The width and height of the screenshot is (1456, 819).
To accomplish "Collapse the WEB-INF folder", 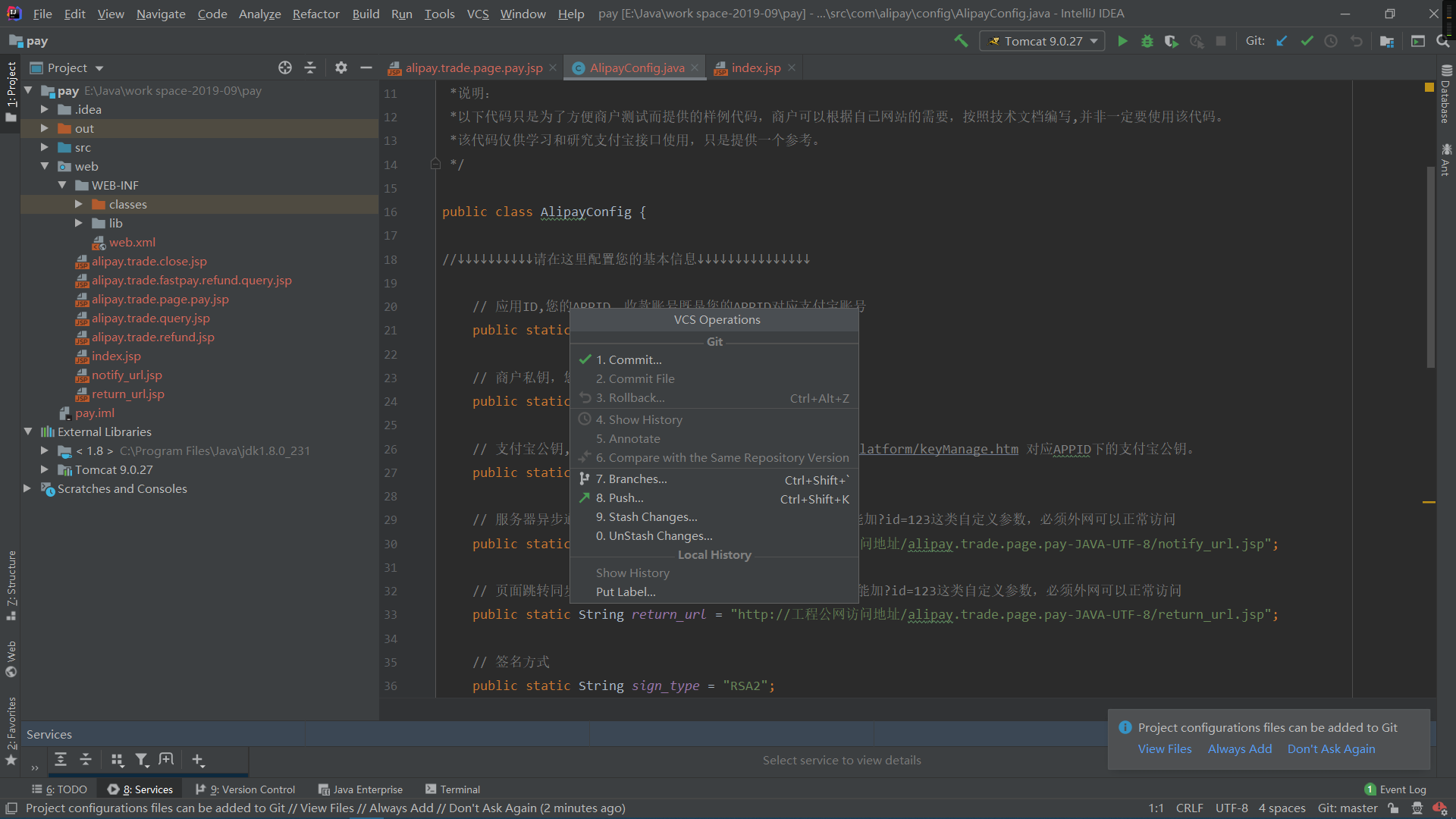I will click(62, 185).
